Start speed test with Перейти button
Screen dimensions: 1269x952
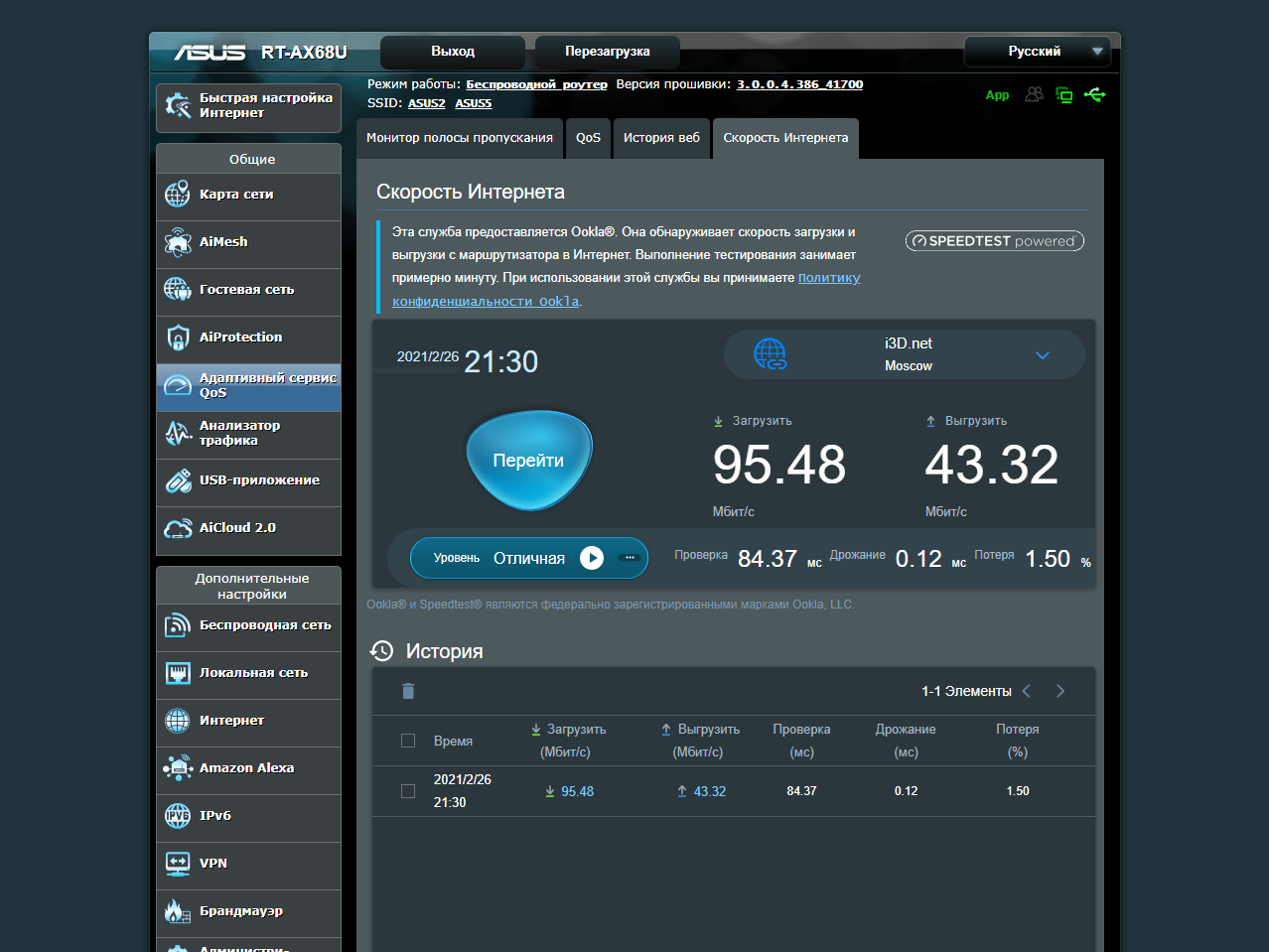[528, 460]
